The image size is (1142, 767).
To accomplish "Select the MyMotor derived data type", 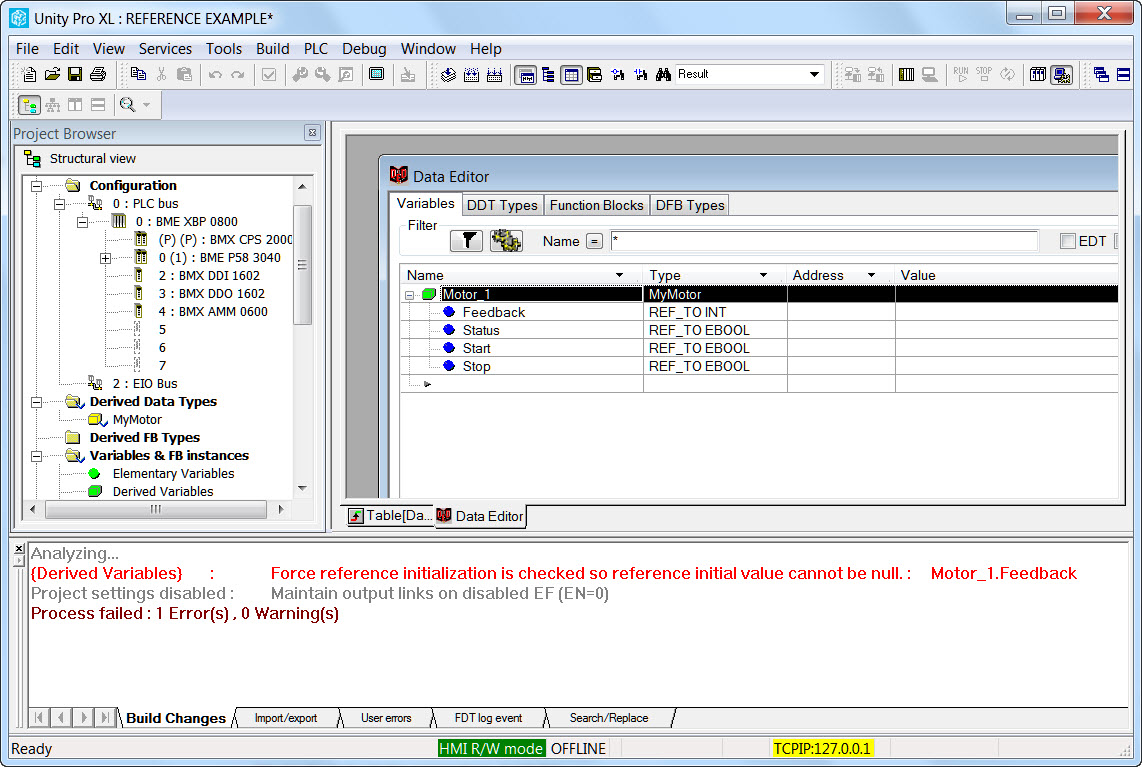I will (x=137, y=420).
